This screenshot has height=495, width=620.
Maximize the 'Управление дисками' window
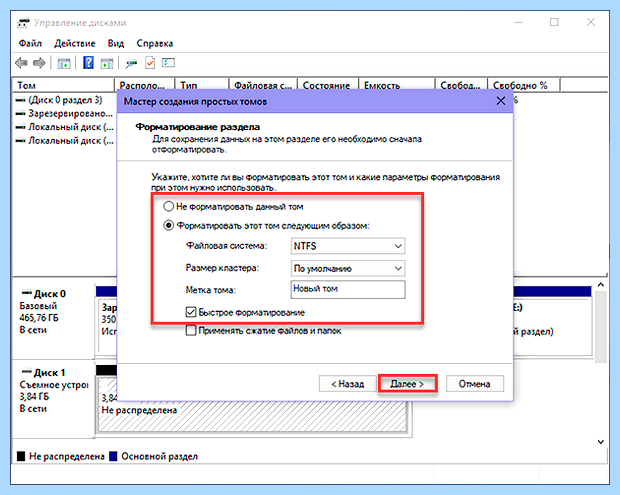554,23
